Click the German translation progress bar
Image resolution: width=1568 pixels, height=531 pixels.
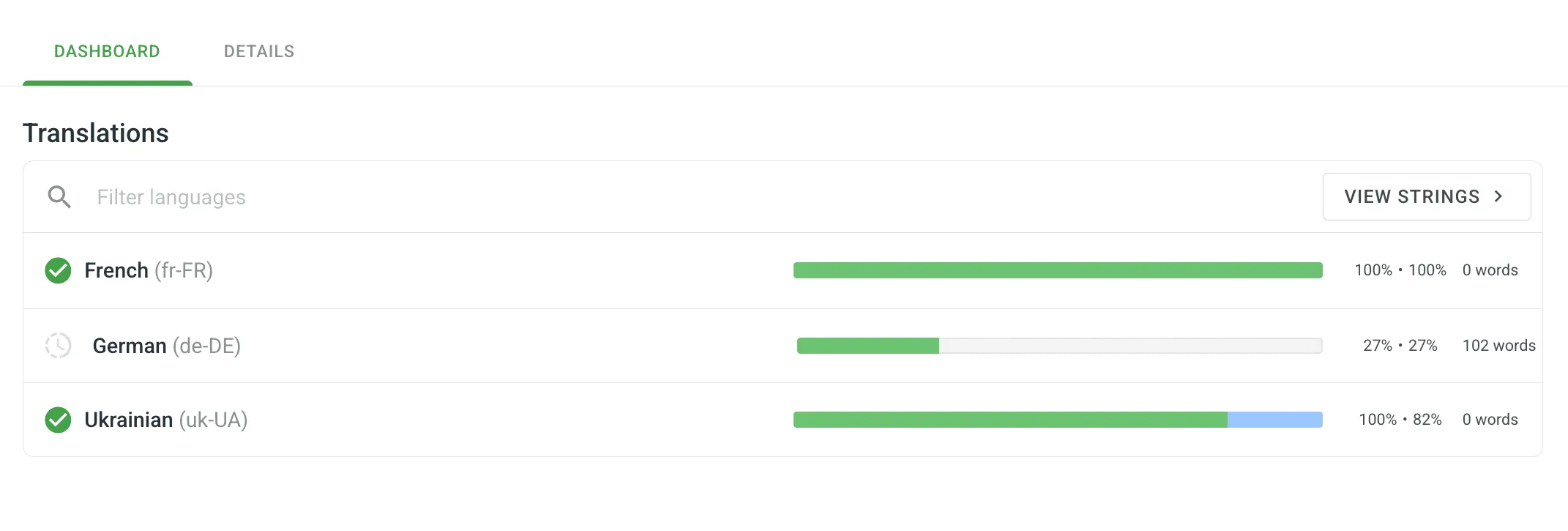1059,346
